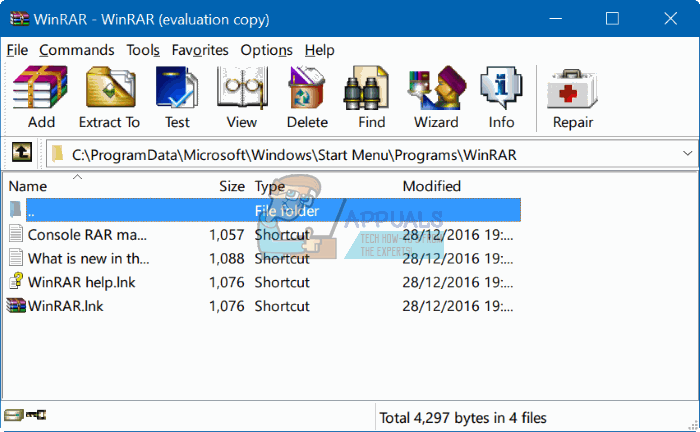Click the size value 1,088
This screenshot has width=700, height=432.
pos(227,258)
